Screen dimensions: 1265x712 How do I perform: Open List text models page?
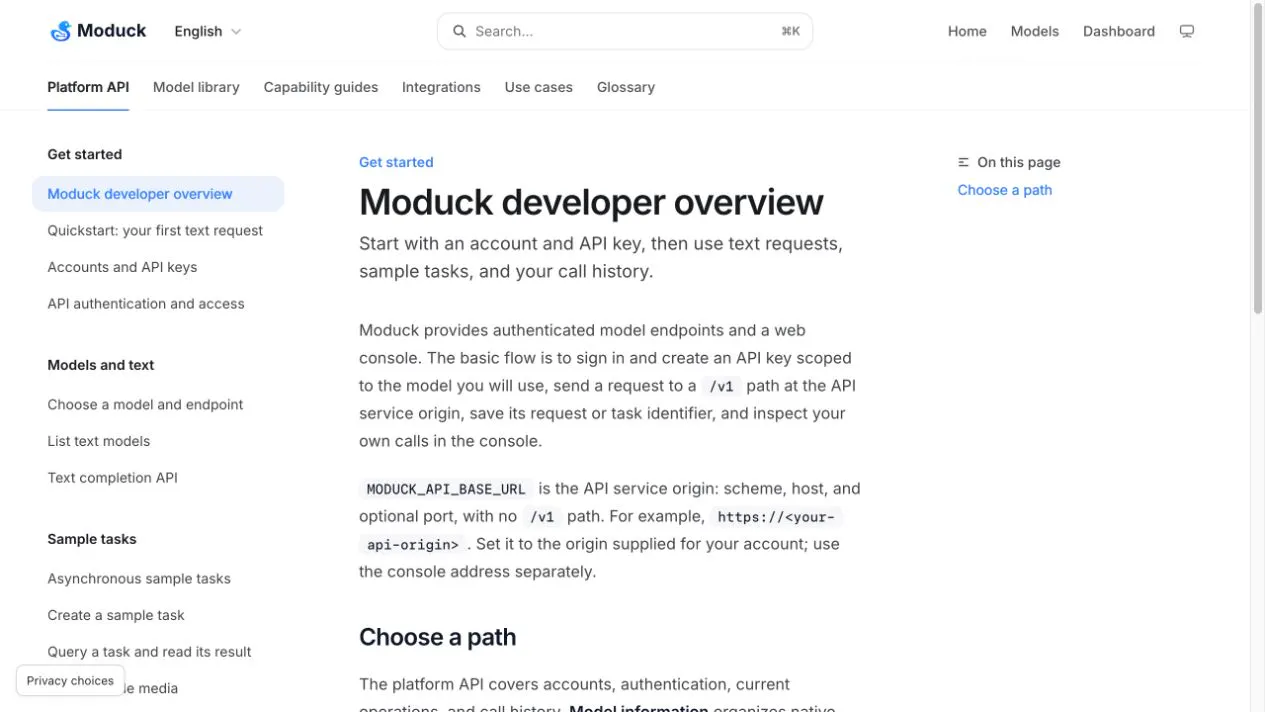tap(98, 441)
